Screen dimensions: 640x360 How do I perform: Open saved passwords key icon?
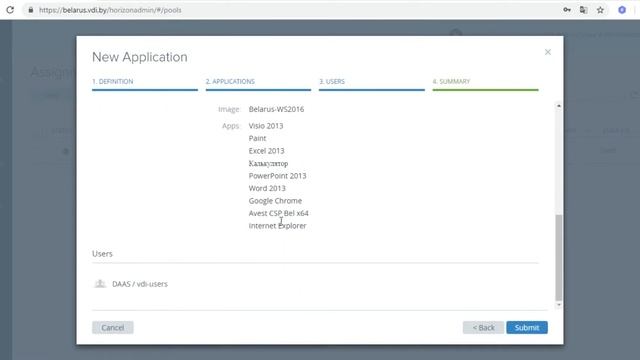(x=567, y=10)
